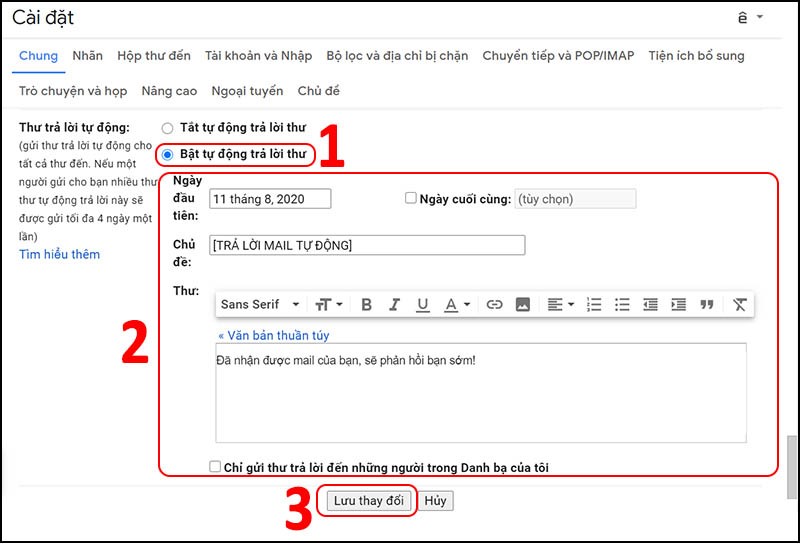Switch to Văn bản thuần túy mode
The height and width of the screenshot is (547, 800).
point(273,336)
